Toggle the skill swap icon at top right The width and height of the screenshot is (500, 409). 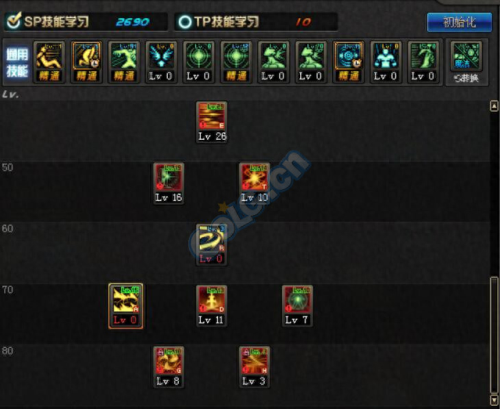coord(466,62)
